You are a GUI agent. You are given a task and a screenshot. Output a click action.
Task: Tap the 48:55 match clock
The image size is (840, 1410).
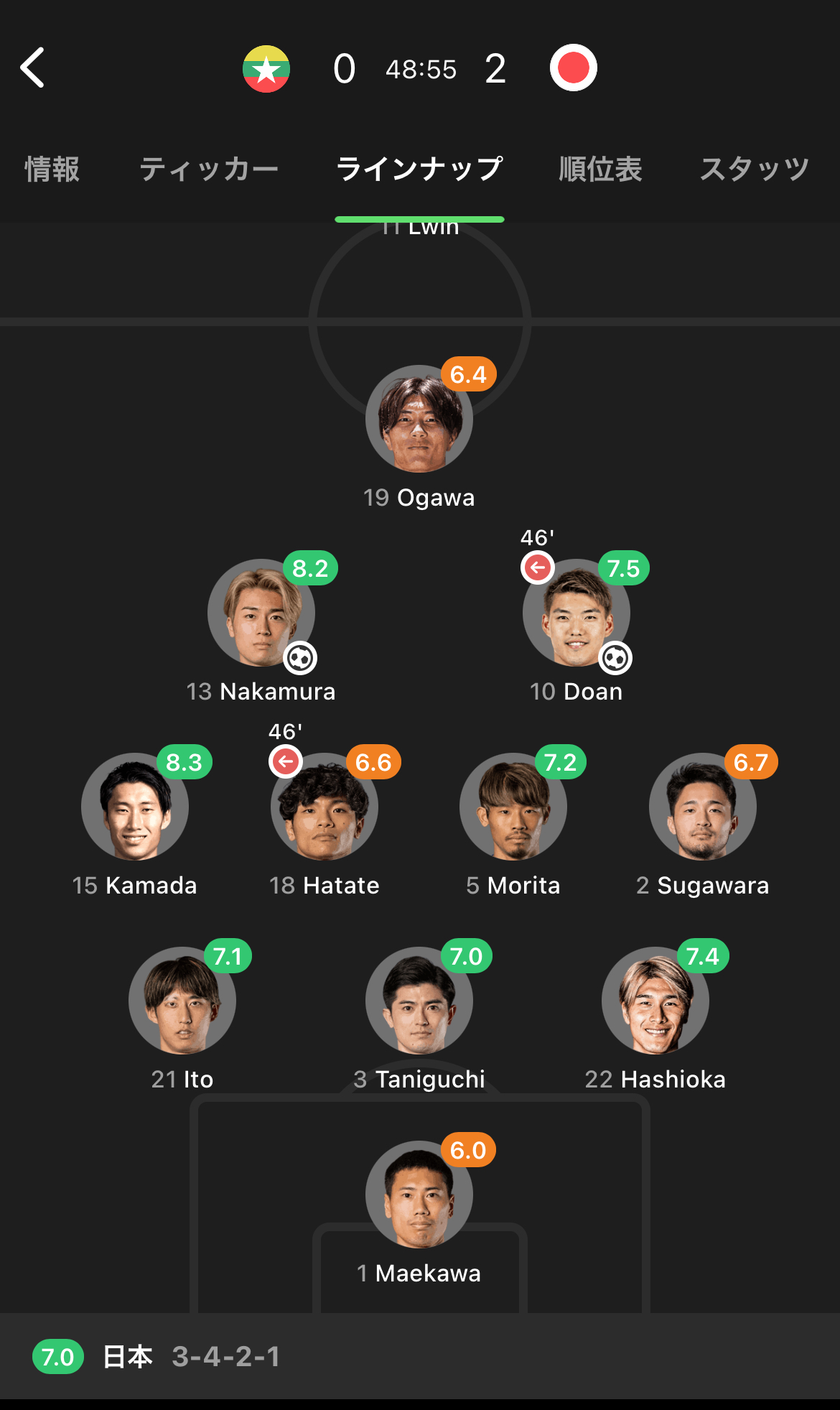pos(421,70)
